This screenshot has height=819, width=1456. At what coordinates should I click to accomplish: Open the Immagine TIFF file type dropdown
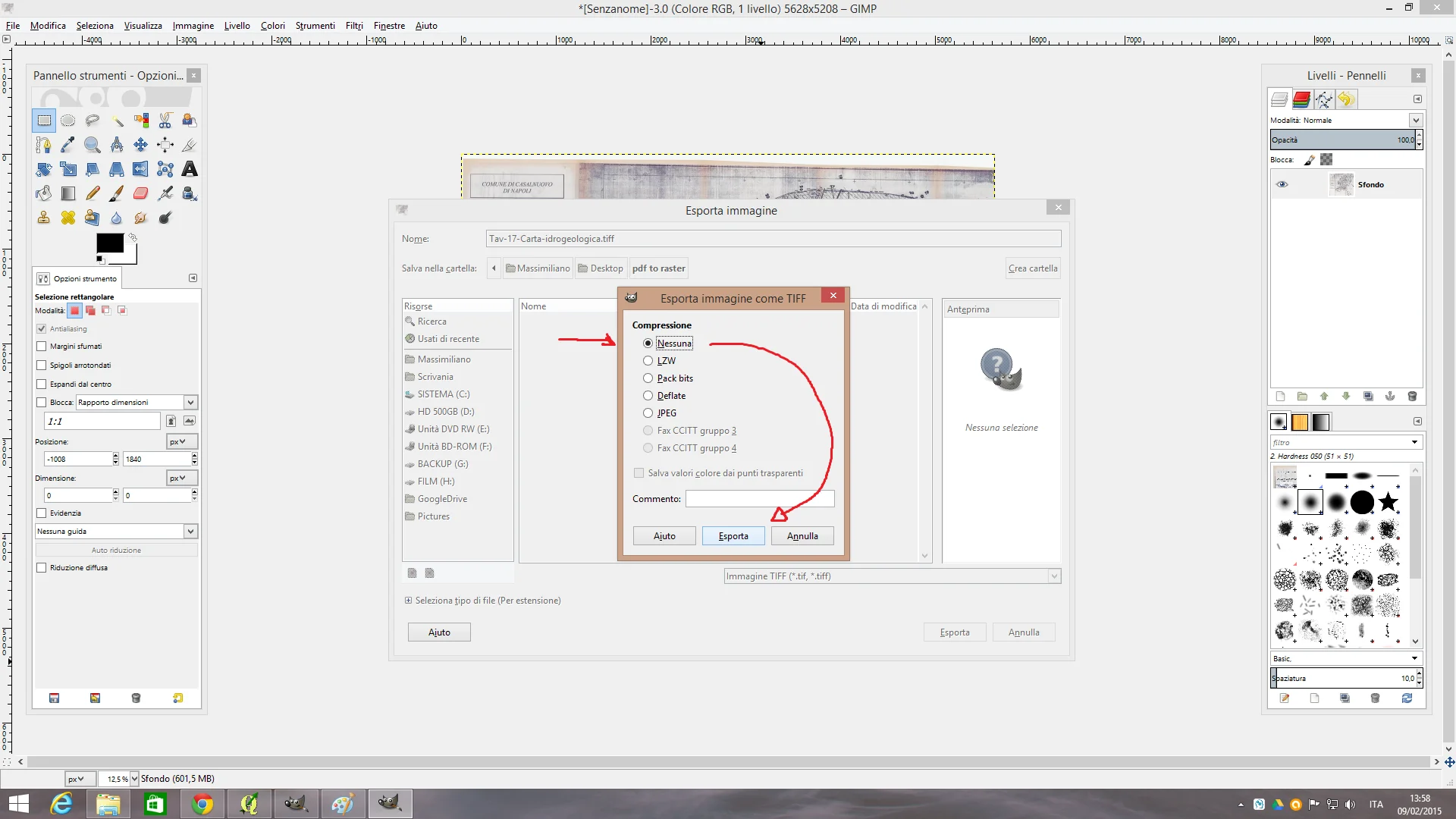click(x=892, y=576)
